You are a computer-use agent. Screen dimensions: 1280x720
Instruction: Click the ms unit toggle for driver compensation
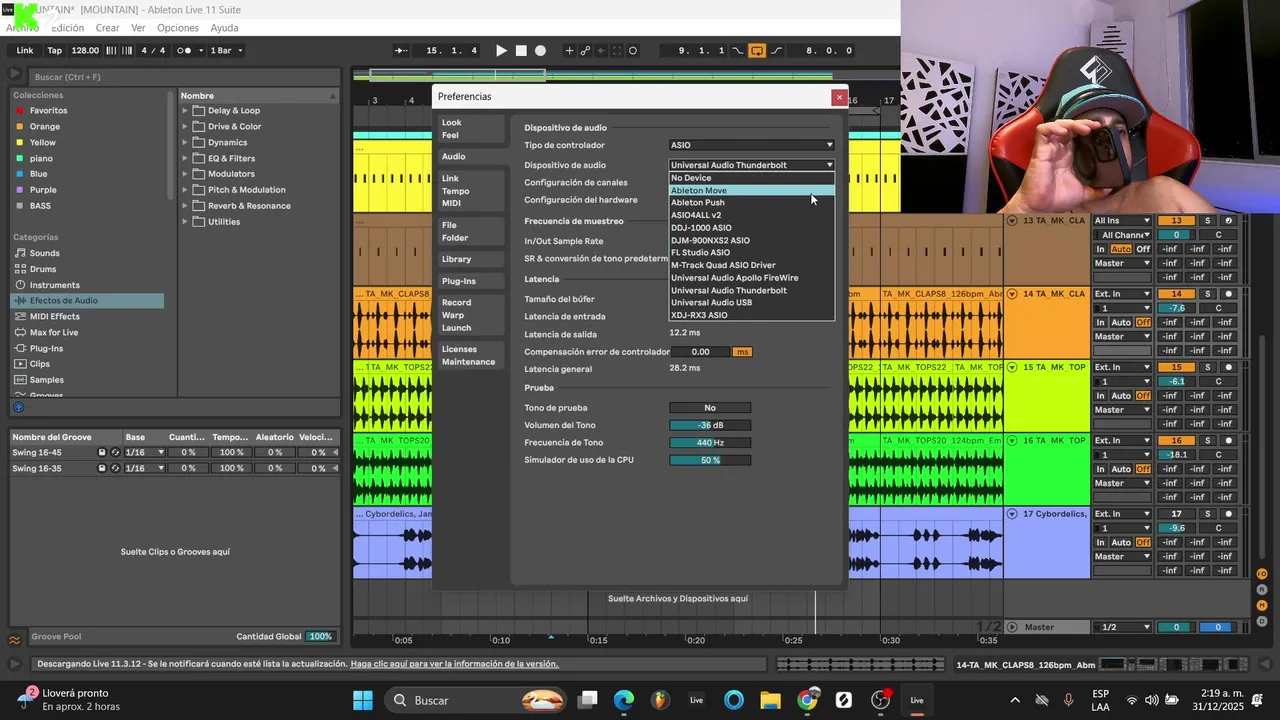point(742,352)
